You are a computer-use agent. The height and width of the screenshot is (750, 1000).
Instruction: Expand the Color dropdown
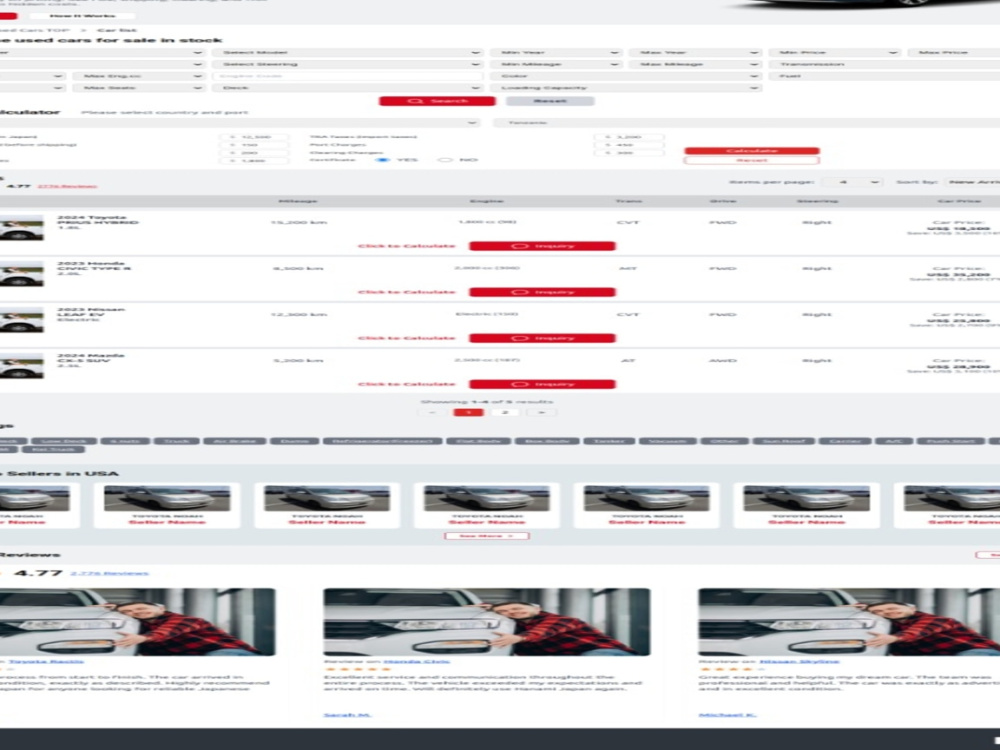click(x=626, y=76)
